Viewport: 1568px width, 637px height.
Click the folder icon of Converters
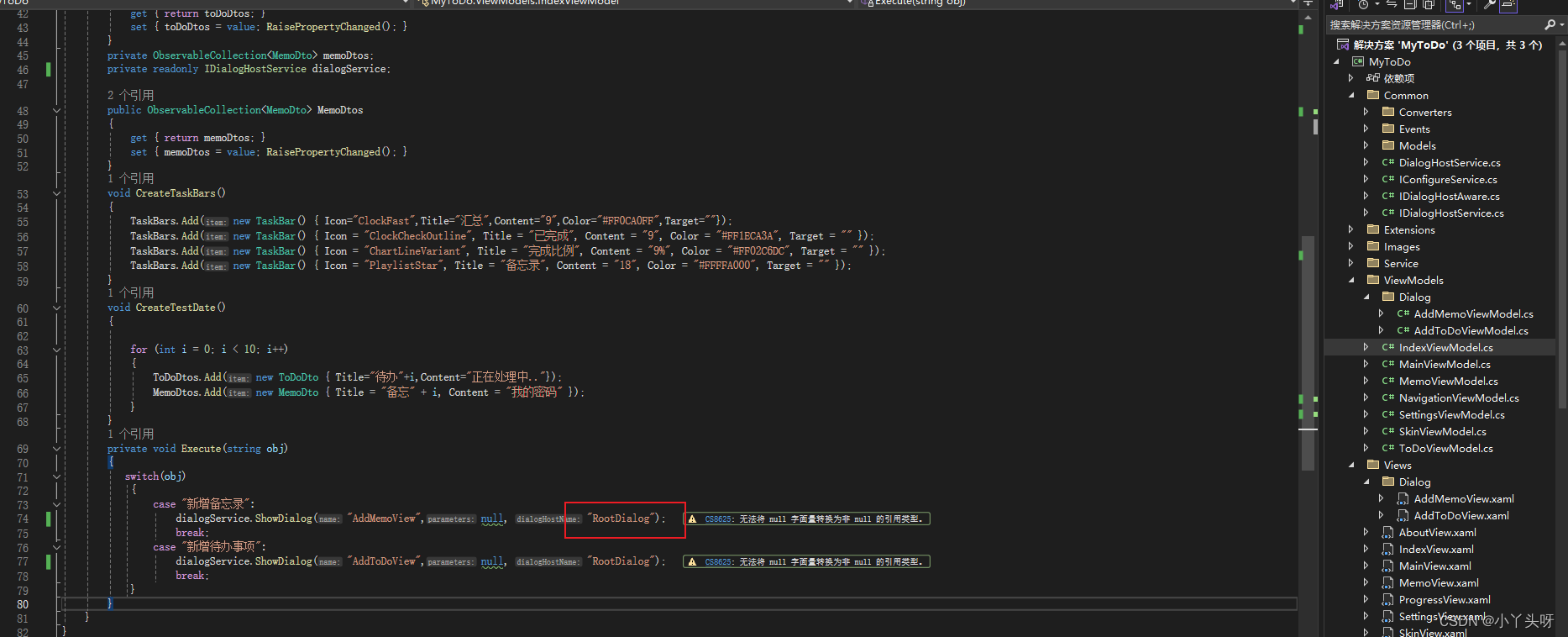pyautogui.click(x=1388, y=112)
